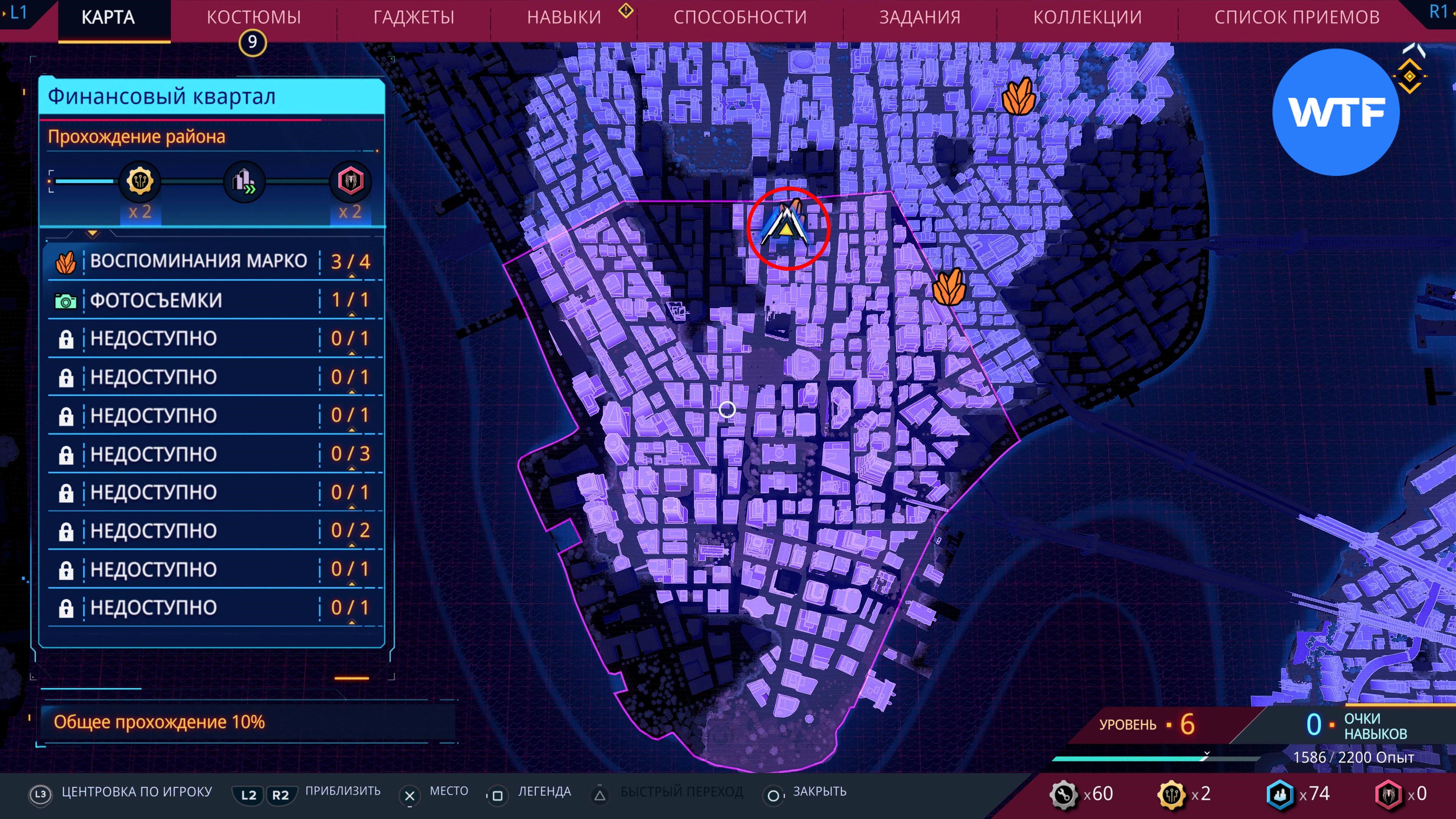Image resolution: width=1456 pixels, height=819 pixels.
Task: Click the city token x74 icon
Action: pos(1280,794)
